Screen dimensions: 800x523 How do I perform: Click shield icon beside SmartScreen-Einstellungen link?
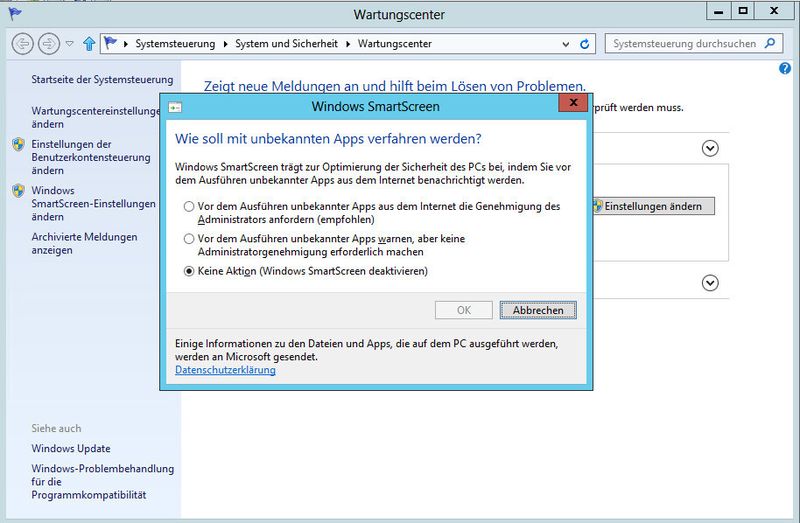coord(18,191)
